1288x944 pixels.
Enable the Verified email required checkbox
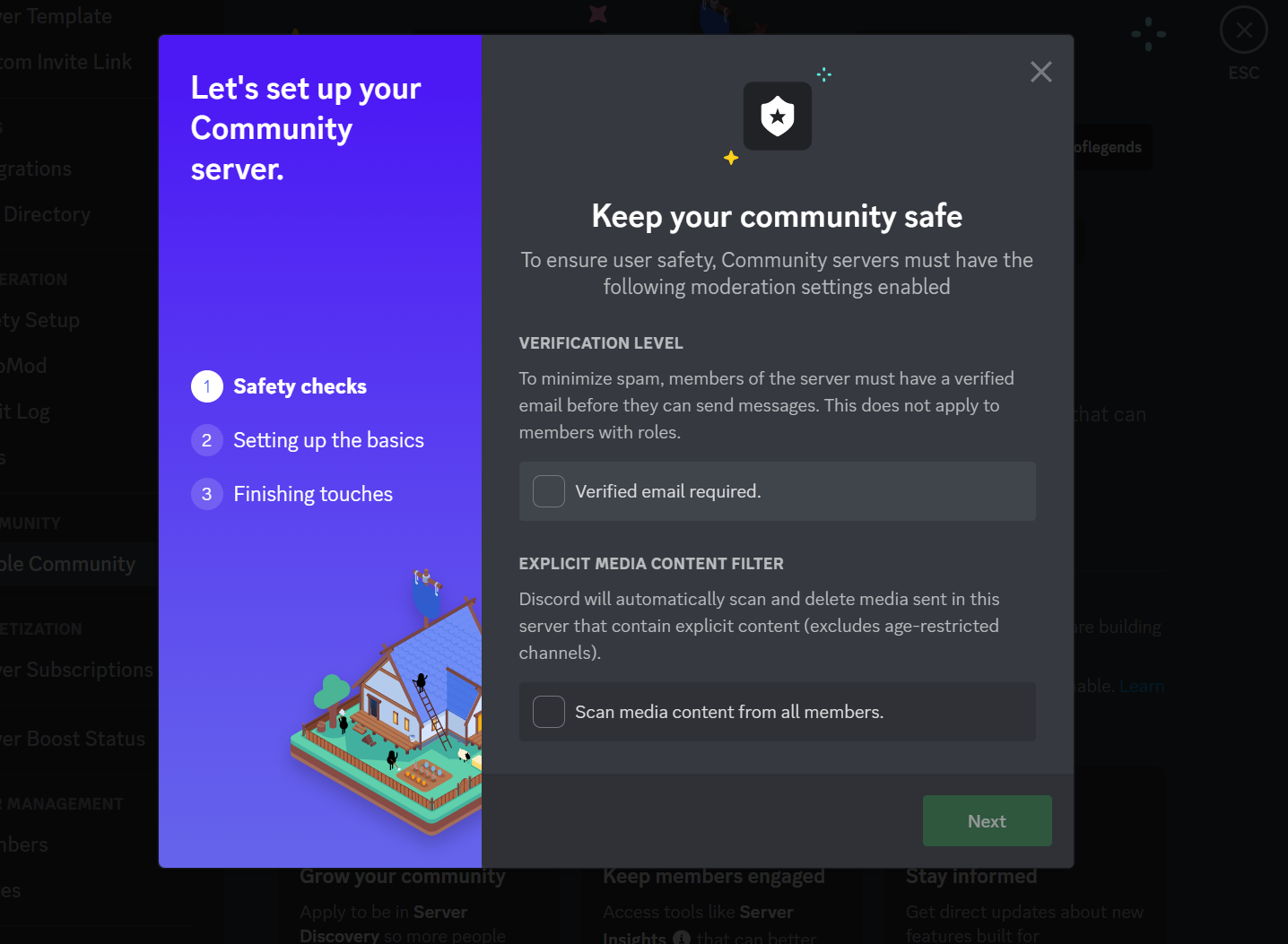pos(549,491)
